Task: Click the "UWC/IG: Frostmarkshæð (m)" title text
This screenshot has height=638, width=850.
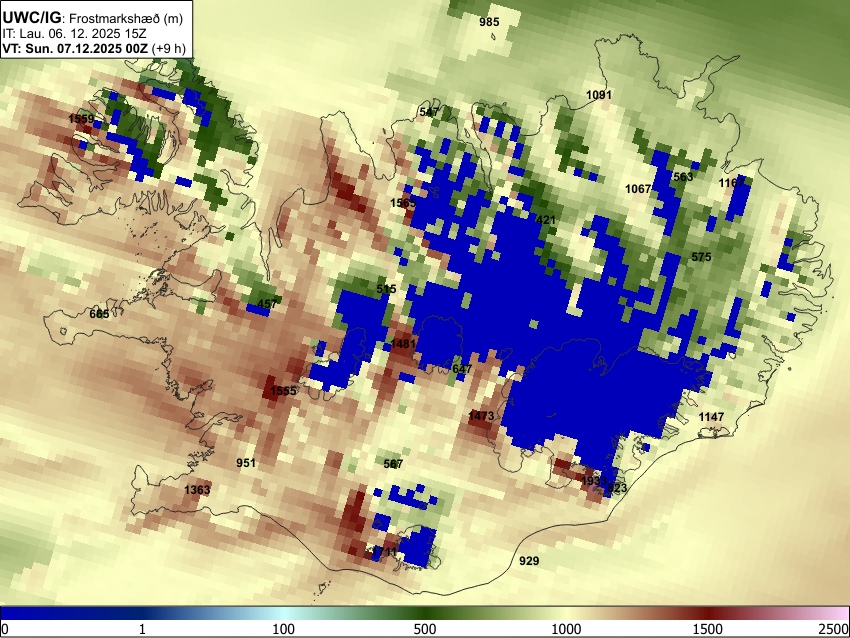Action: point(93,18)
